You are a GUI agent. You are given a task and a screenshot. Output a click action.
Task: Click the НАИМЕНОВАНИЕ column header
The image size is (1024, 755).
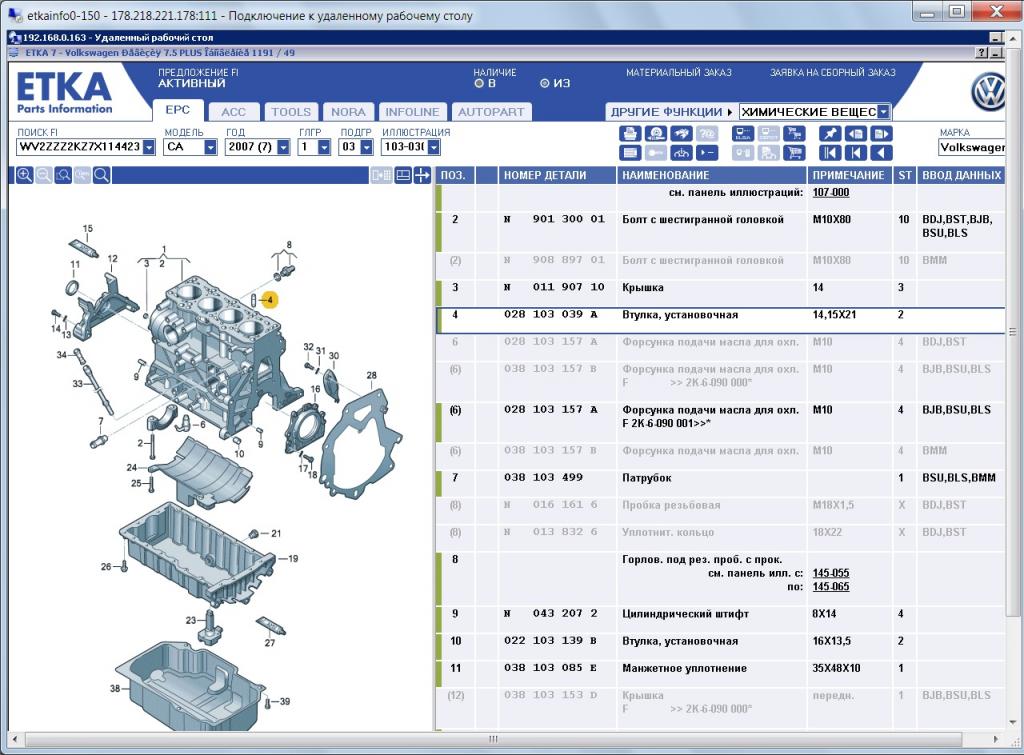712,175
